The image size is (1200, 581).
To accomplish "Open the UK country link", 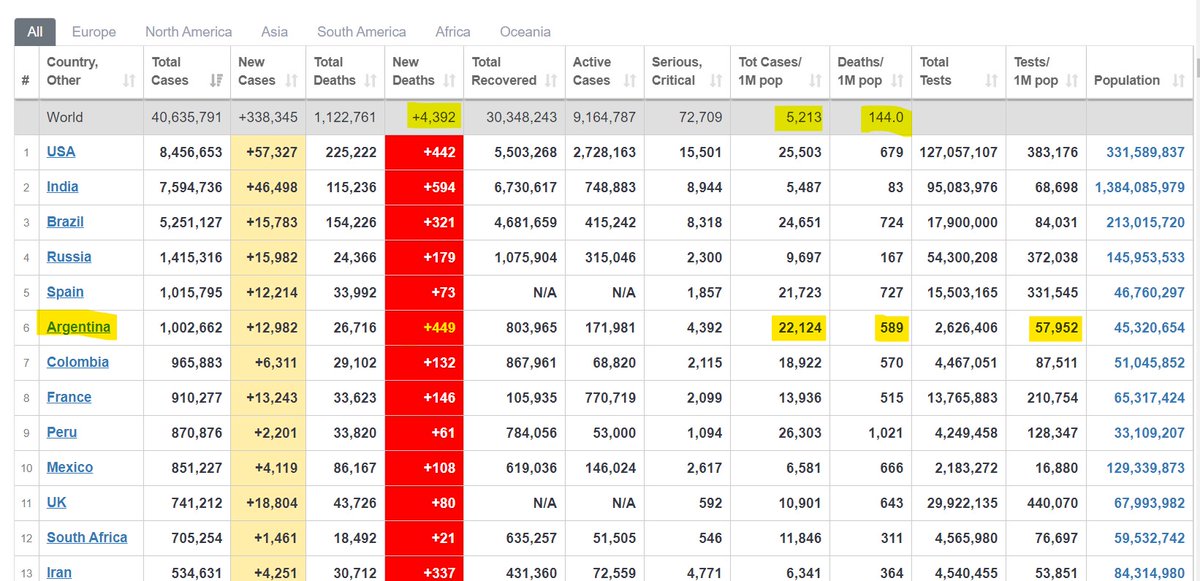I will pos(57,502).
